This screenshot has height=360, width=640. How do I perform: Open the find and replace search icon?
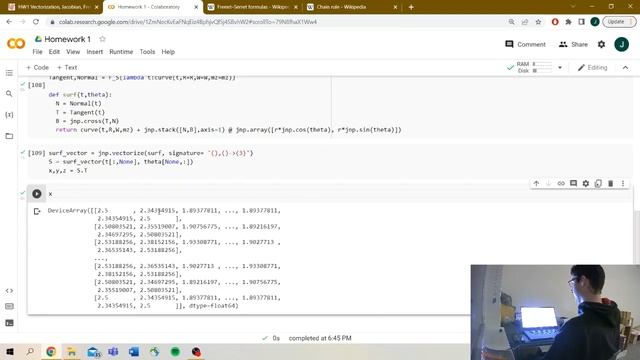coord(9,94)
